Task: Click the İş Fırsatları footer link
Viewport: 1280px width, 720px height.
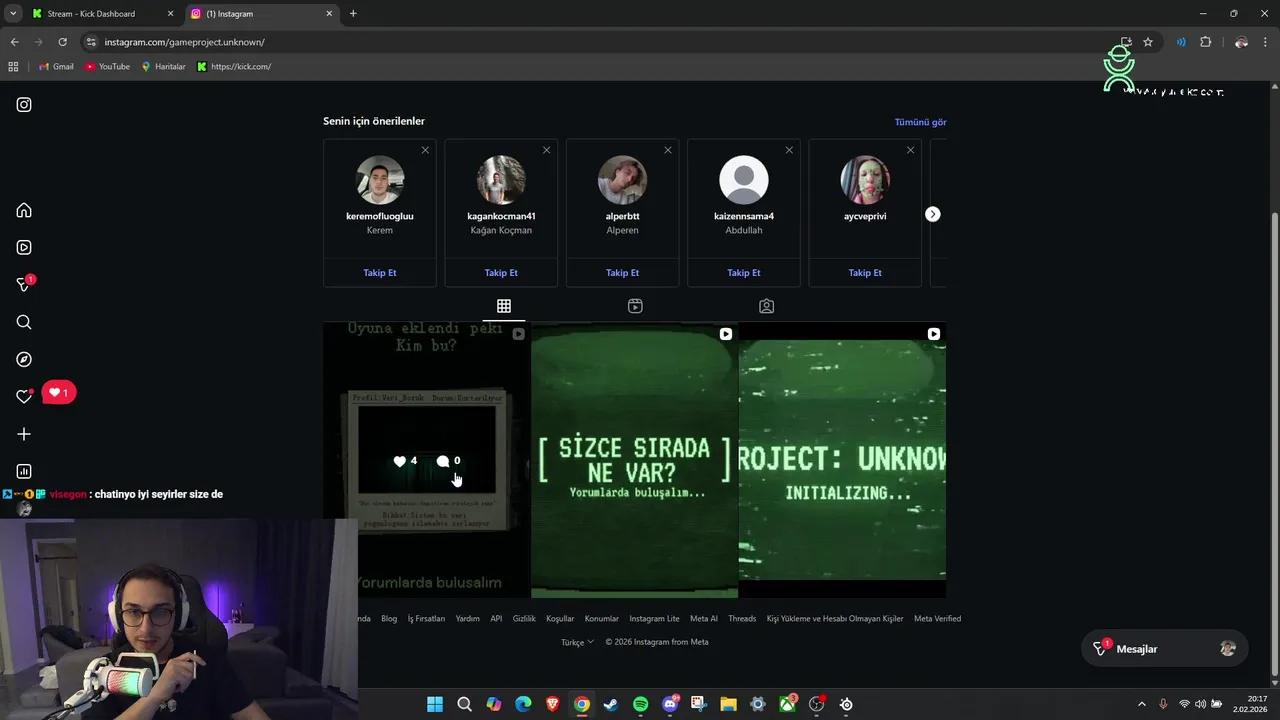Action: [x=426, y=619]
